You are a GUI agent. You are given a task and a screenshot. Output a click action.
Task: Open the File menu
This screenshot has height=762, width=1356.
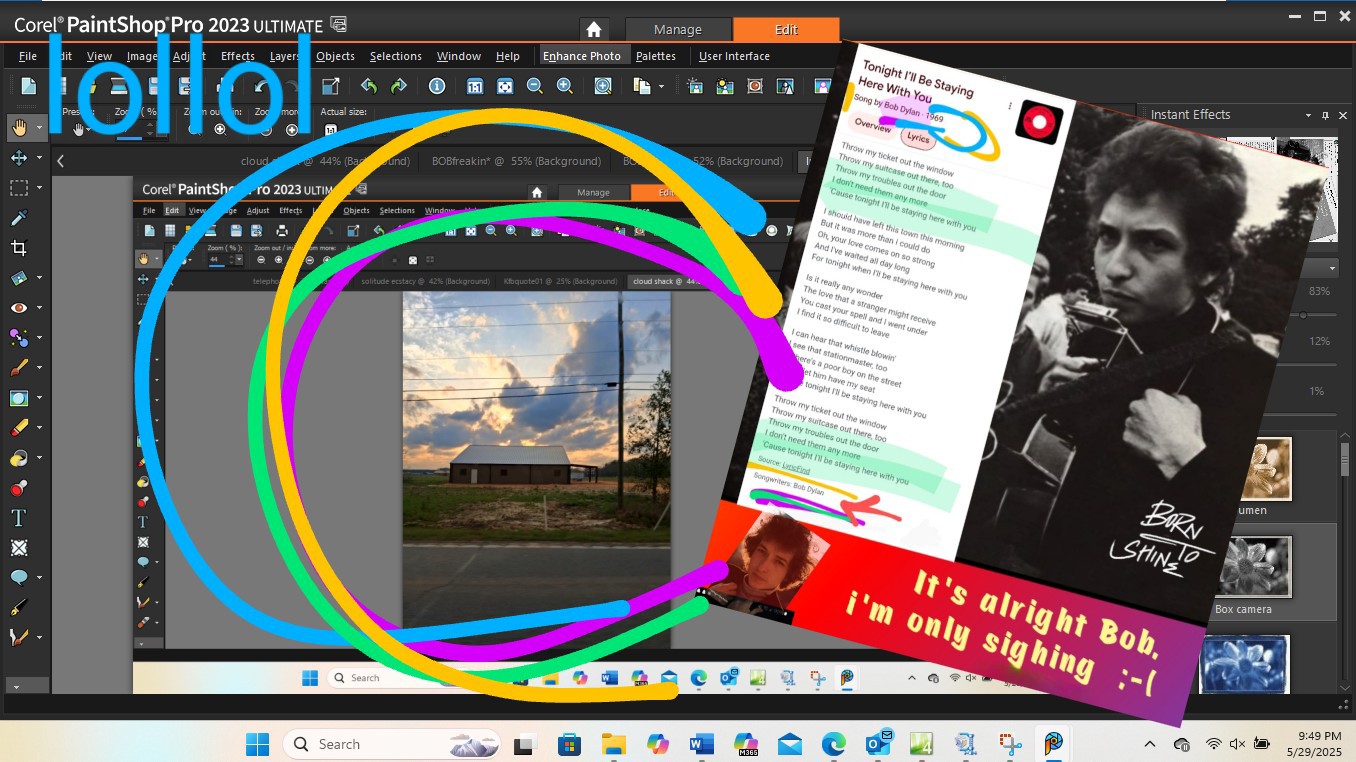click(28, 56)
